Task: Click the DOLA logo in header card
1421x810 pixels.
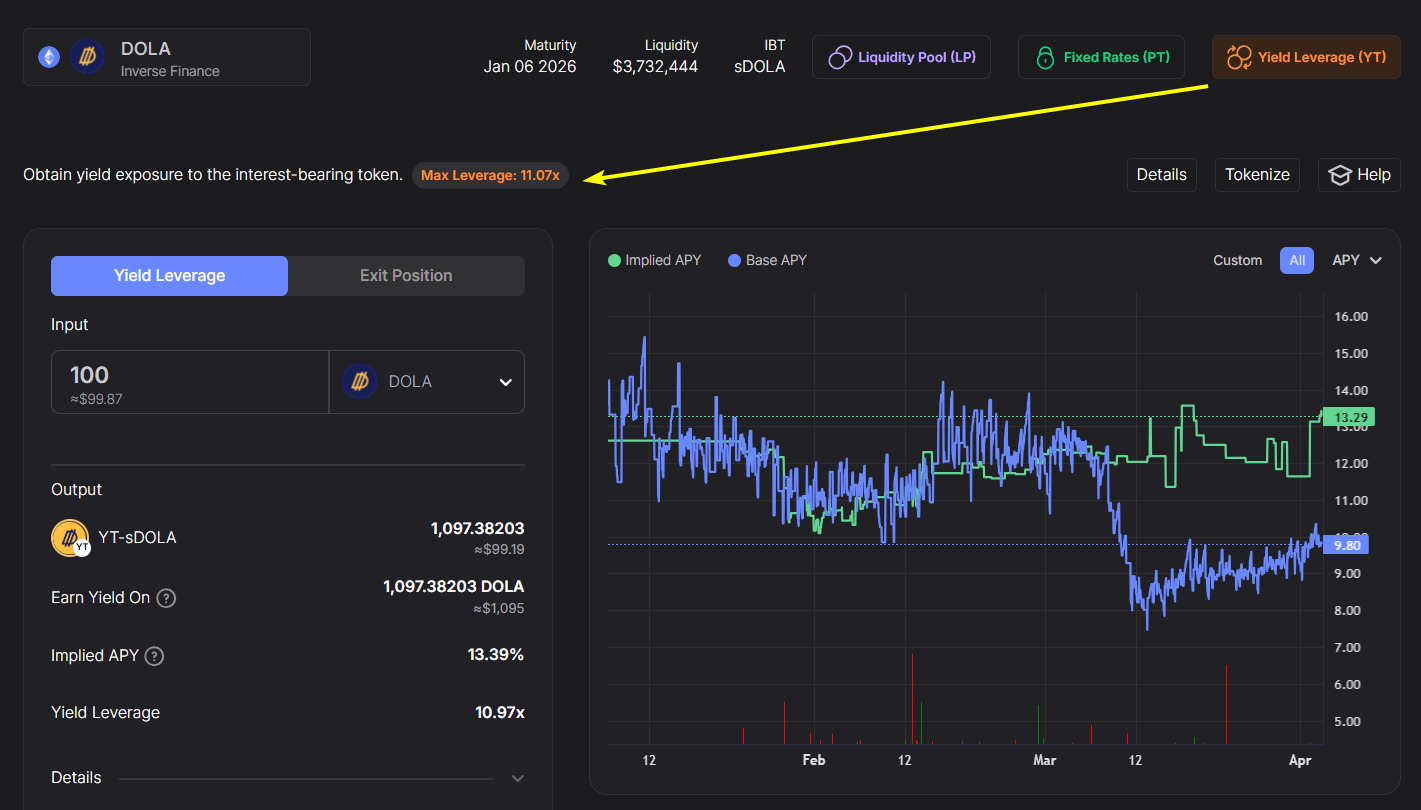Action: pos(87,57)
